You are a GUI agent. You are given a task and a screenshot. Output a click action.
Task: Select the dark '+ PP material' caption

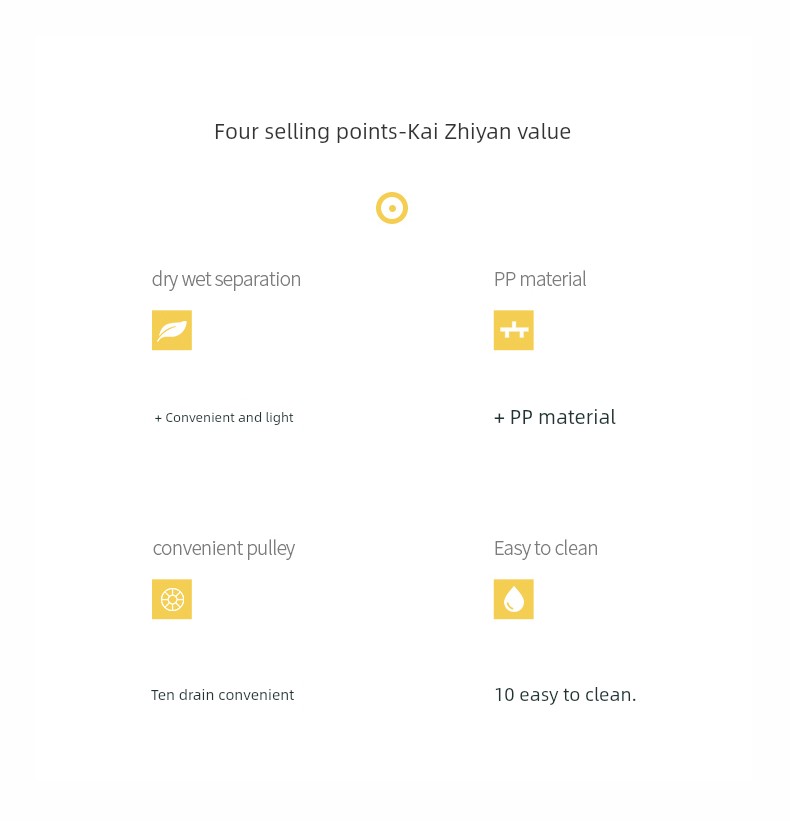click(x=554, y=417)
